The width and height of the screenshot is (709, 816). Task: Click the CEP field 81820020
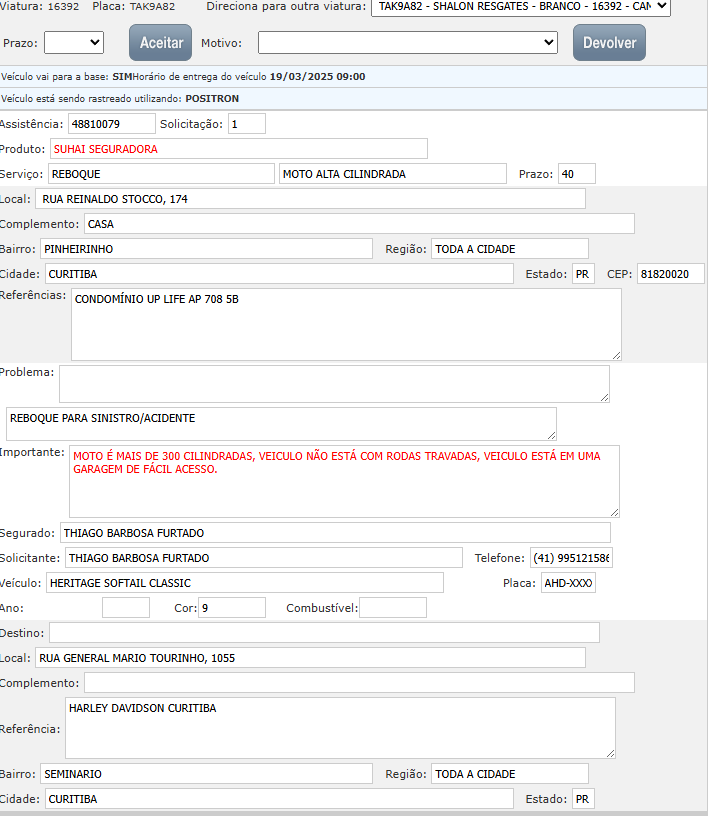click(670, 274)
